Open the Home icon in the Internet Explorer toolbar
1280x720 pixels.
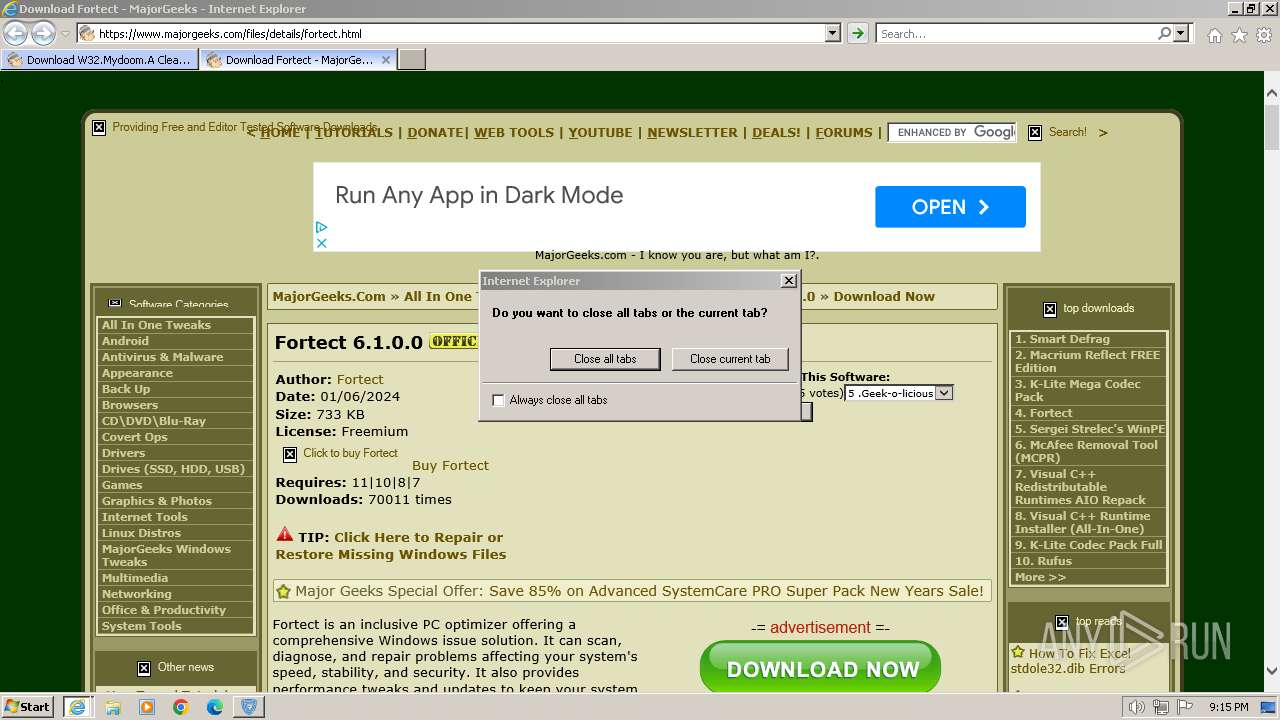click(x=1214, y=35)
